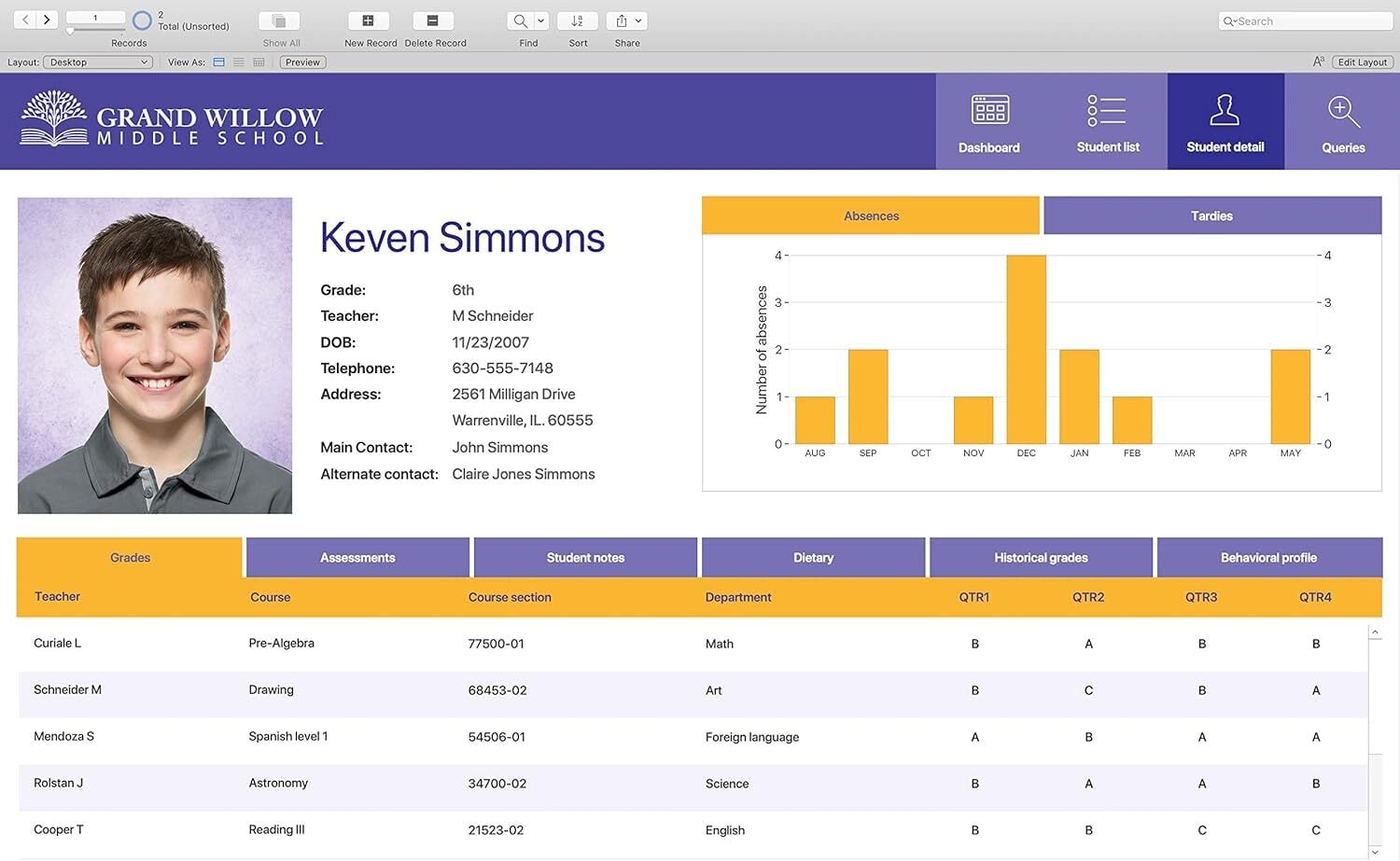Switch to Form view mode
Screen dimensions: 1400x861
pyautogui.click(x=219, y=62)
